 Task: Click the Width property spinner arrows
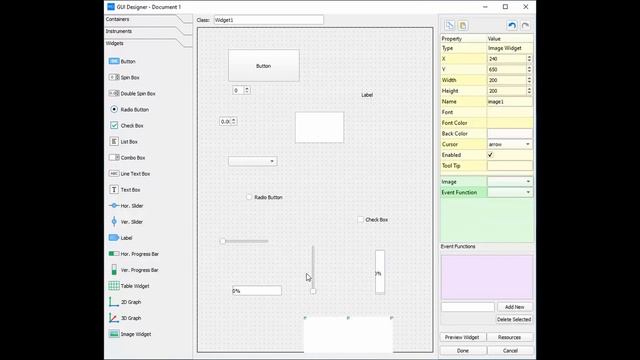[529, 80]
